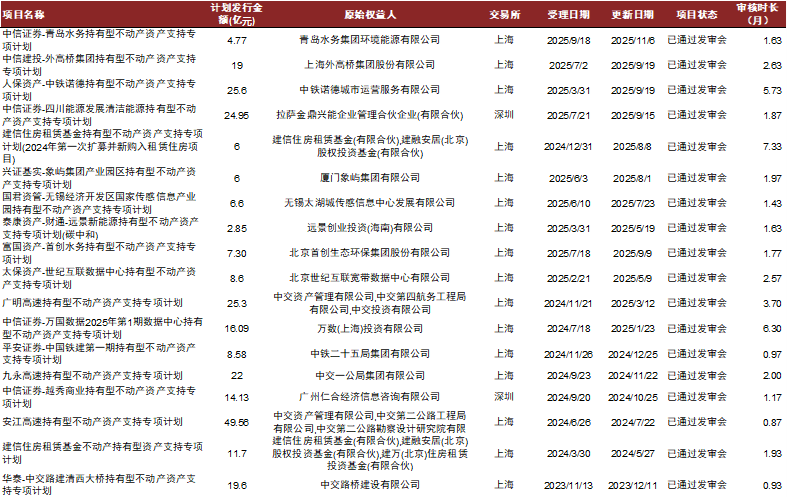Click originator 上海外高桥集团股份有限公司
This screenshot has height=498, width=787.
[x=370, y=65]
